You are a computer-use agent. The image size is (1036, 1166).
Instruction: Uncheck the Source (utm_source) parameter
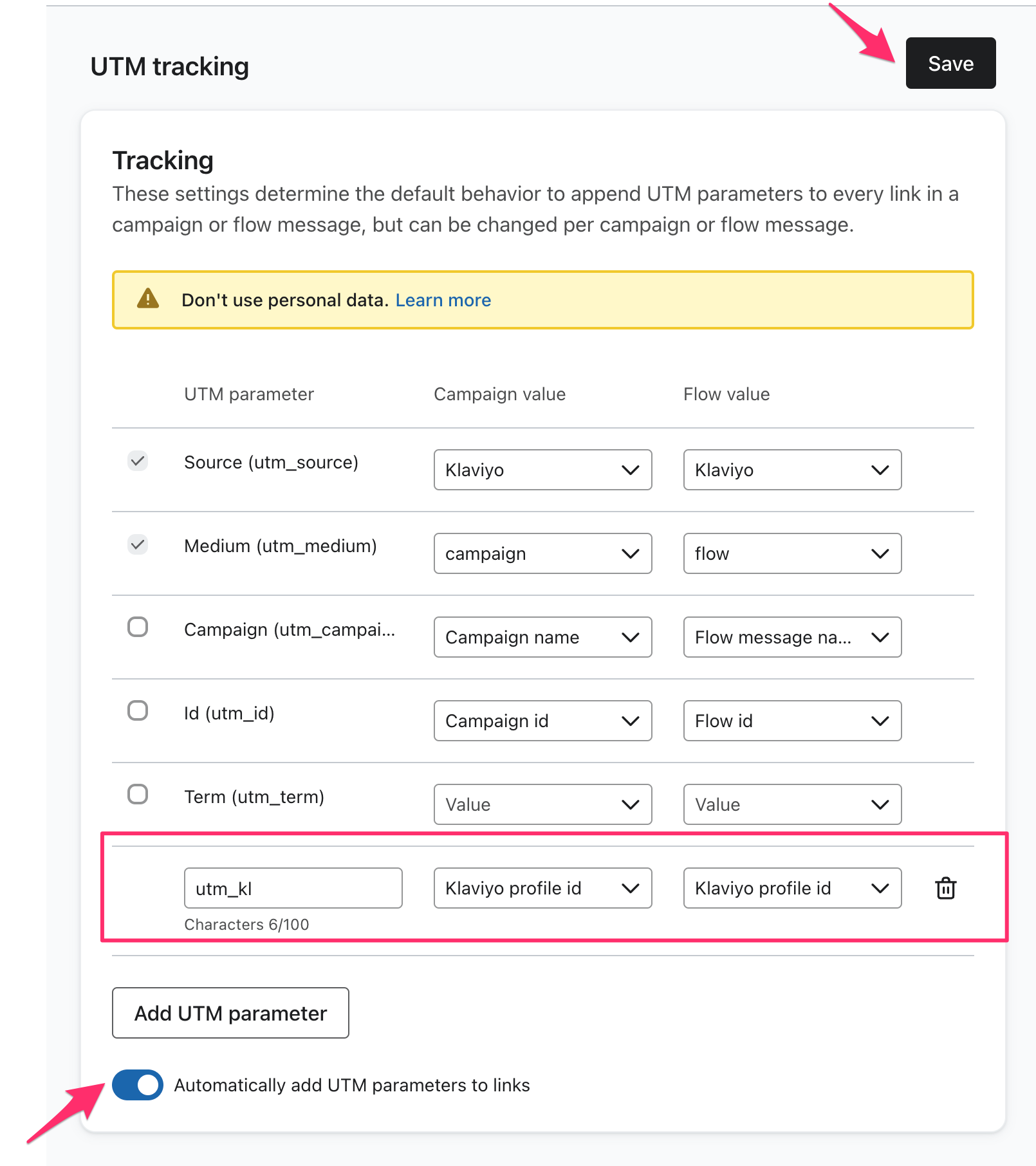[137, 461]
